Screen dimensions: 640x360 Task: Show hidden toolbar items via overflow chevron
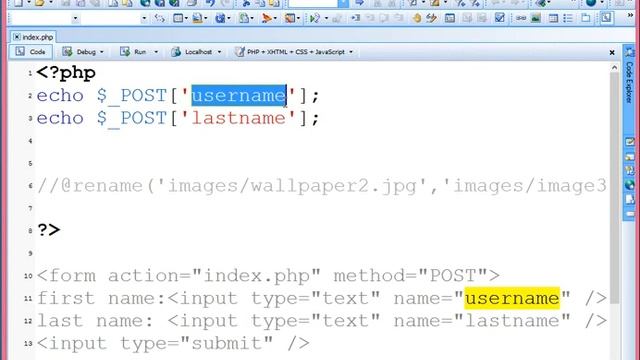pos(631,16)
